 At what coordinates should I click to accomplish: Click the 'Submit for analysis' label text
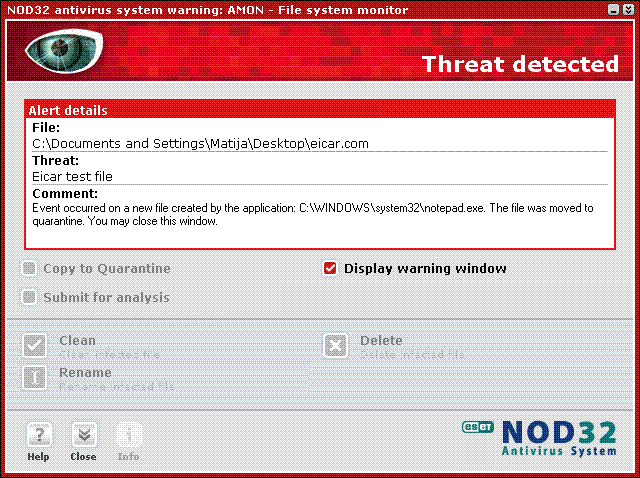(107, 298)
